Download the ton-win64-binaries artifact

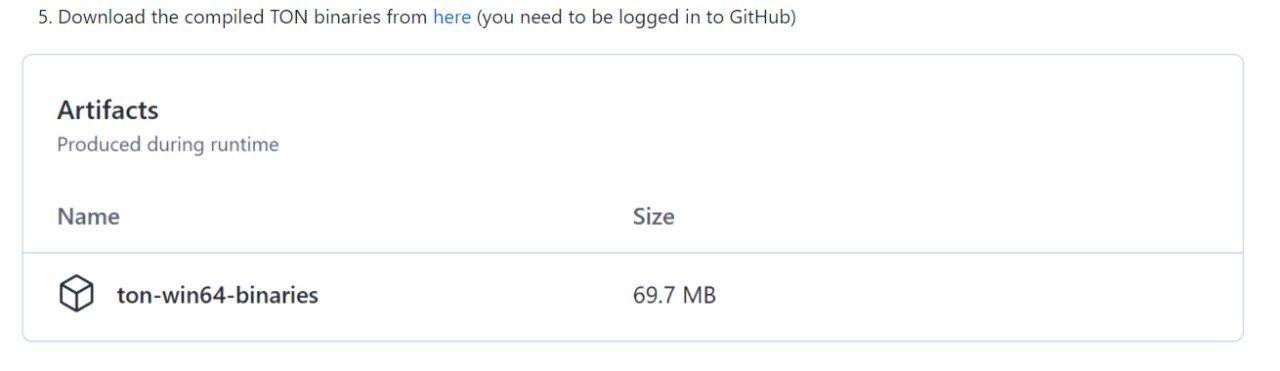tap(217, 295)
